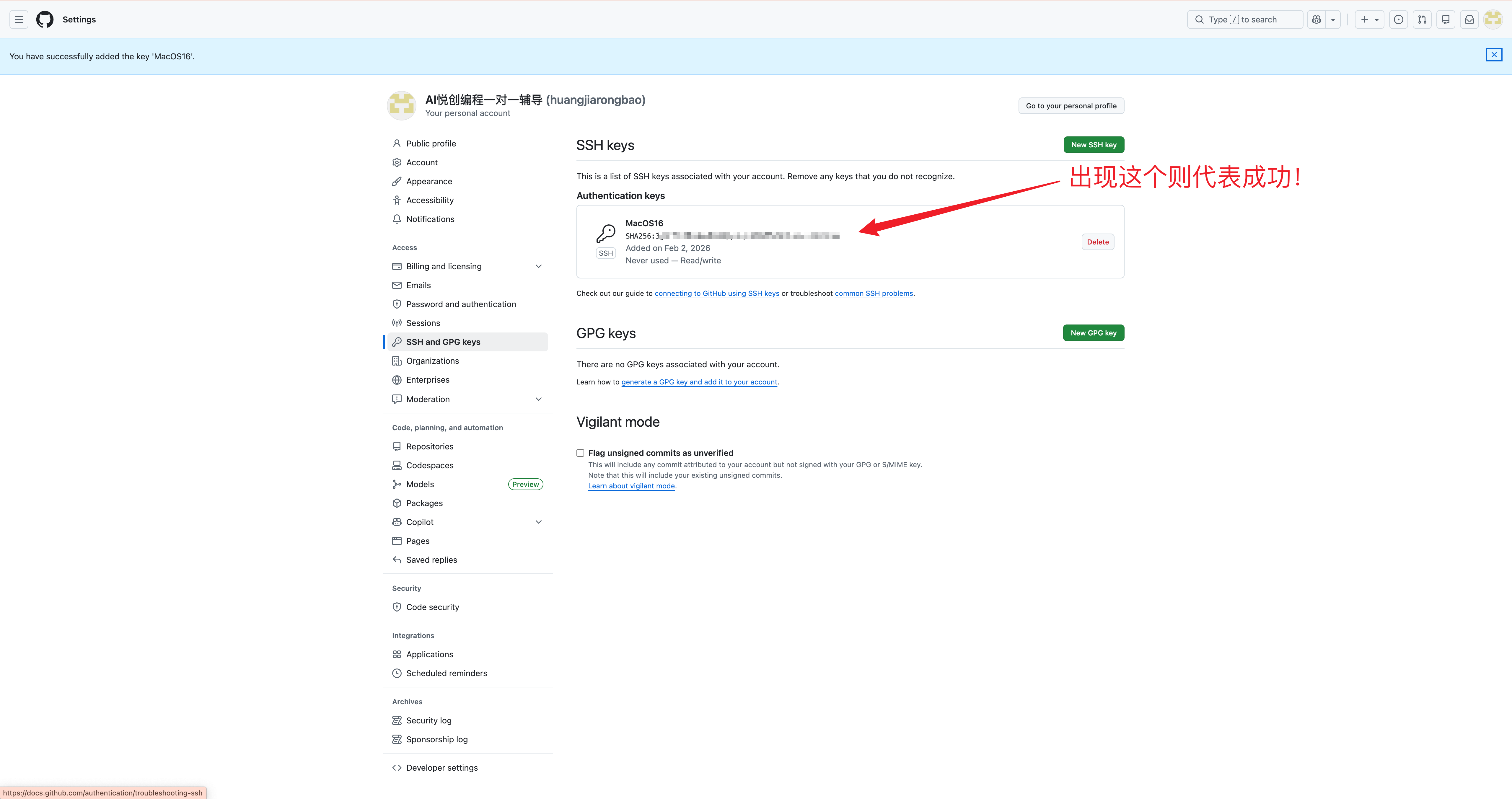Open the Repositories icon in the header
Screen dimensions: 1512x799
coord(1446,19)
